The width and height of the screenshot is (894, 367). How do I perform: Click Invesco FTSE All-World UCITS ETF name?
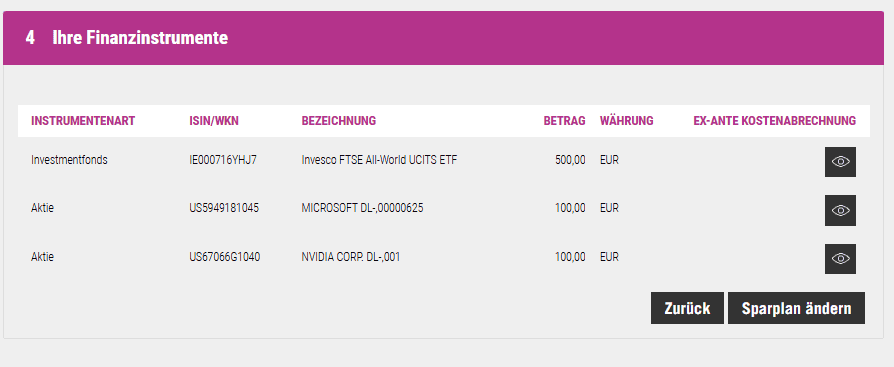click(379, 160)
